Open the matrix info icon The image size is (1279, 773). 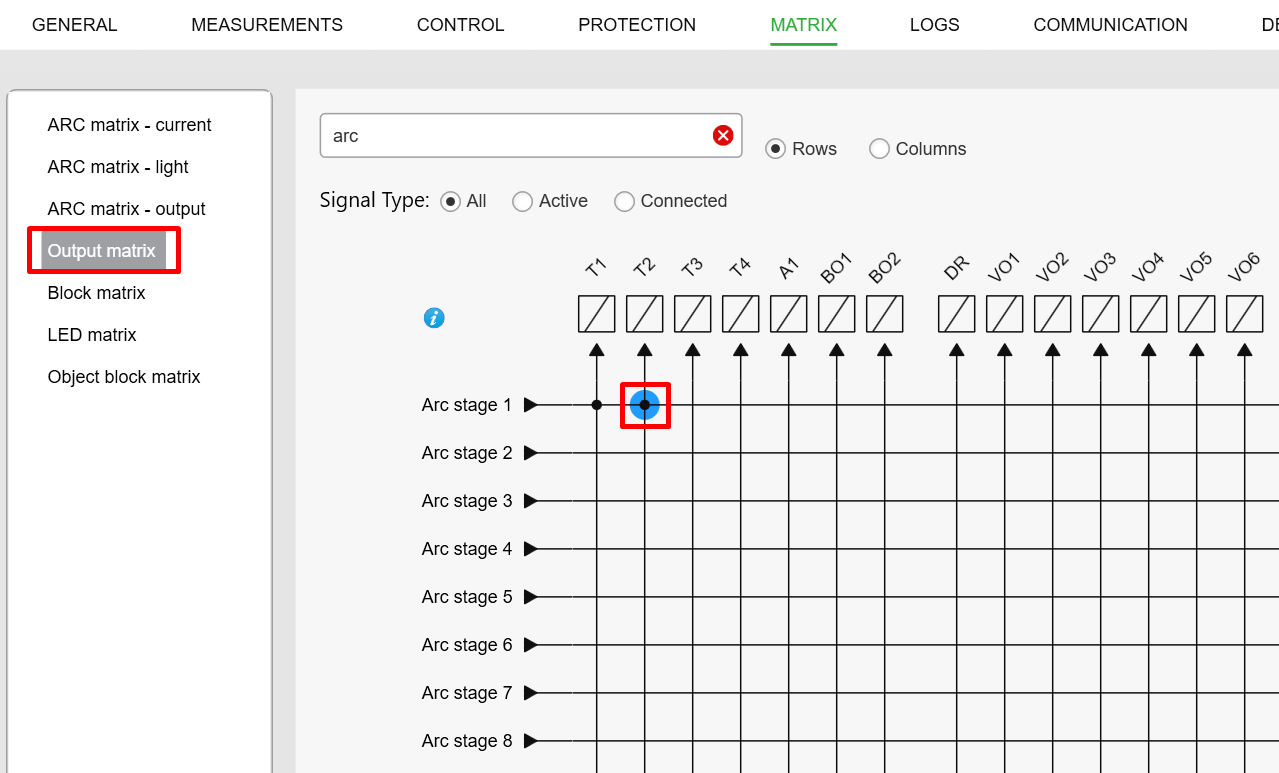pos(434,318)
